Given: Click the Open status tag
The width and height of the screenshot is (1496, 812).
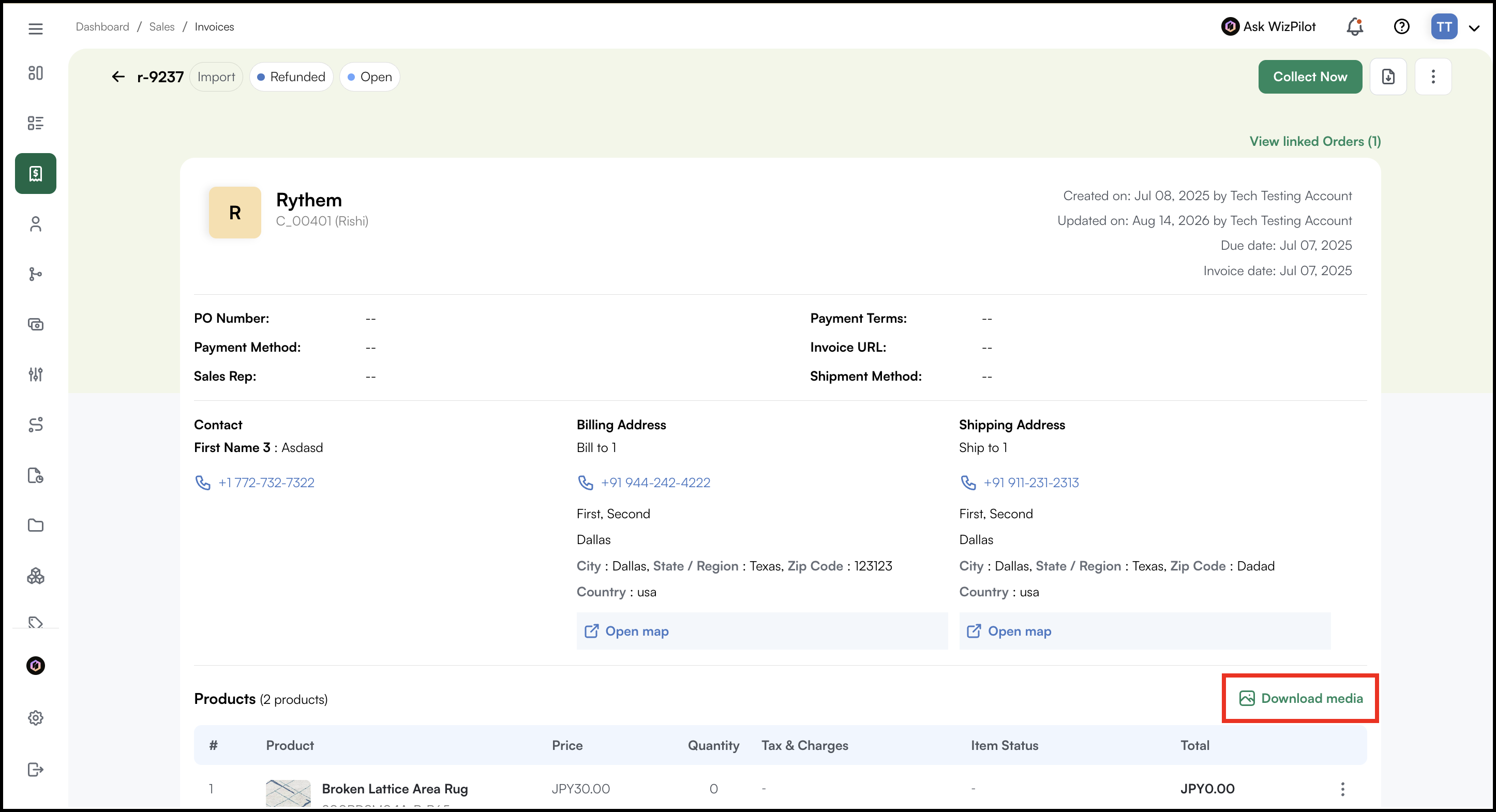Looking at the screenshot, I should 369,77.
